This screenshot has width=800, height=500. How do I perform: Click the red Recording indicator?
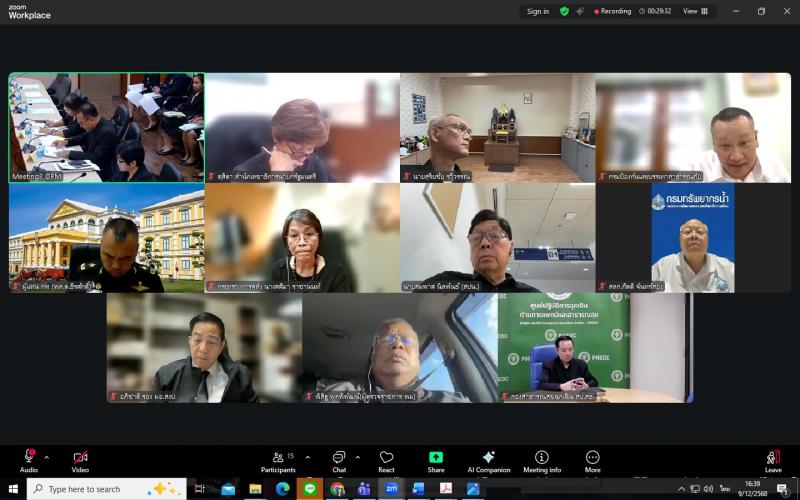pos(613,11)
